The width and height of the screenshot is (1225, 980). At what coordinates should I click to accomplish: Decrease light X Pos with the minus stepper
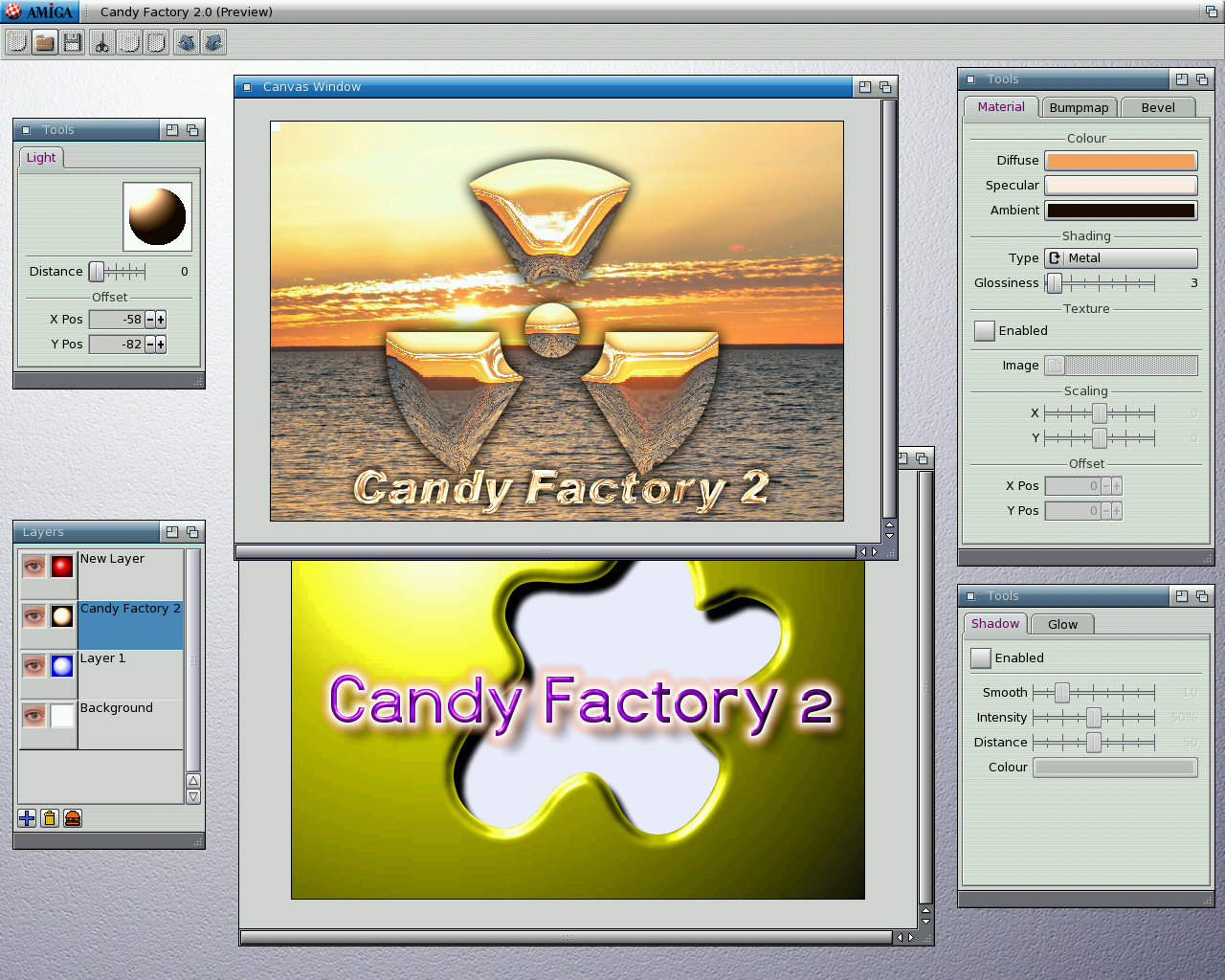coord(149,320)
